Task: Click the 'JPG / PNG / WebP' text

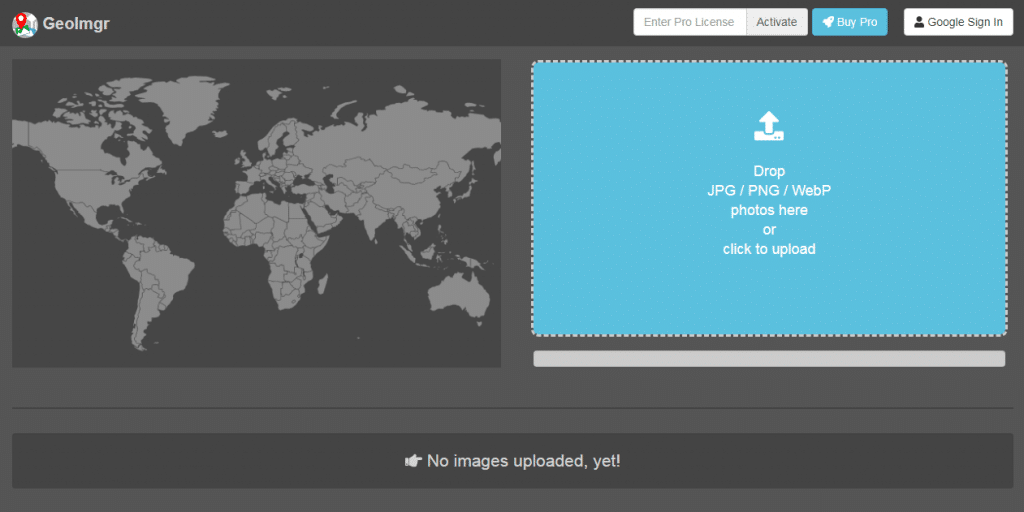Action: pos(769,191)
